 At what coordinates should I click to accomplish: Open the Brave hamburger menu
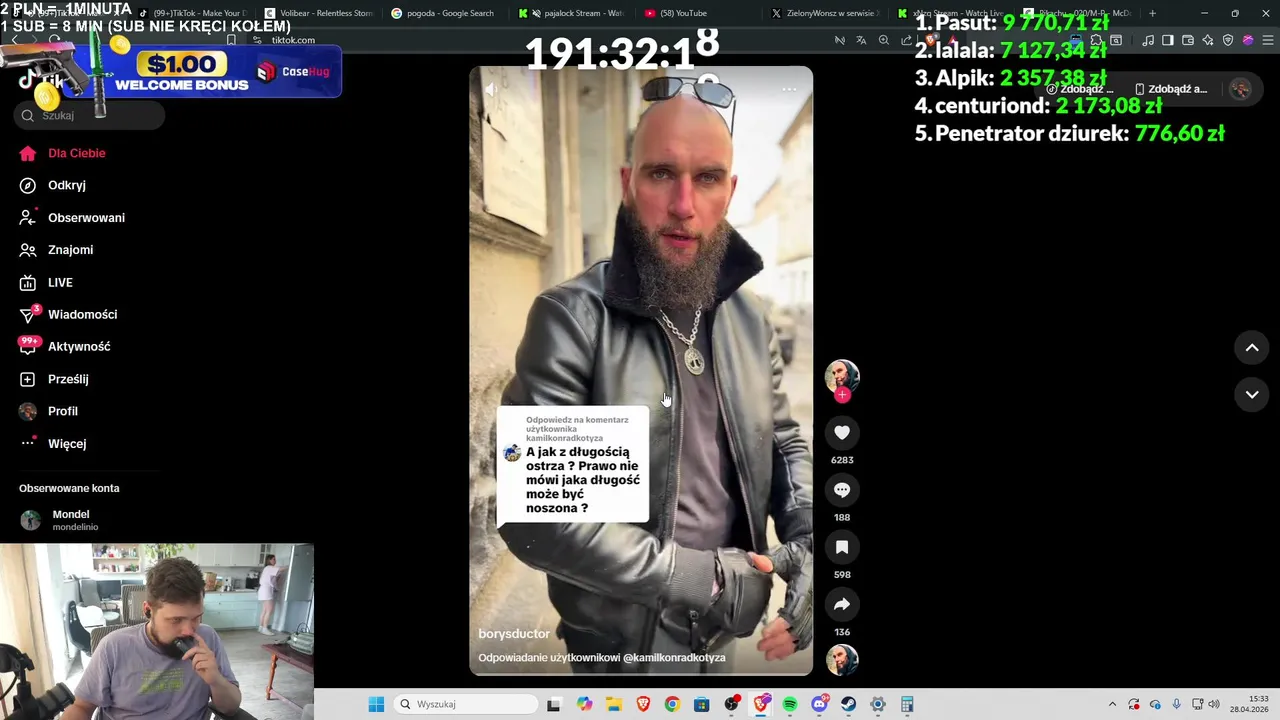point(1266,40)
